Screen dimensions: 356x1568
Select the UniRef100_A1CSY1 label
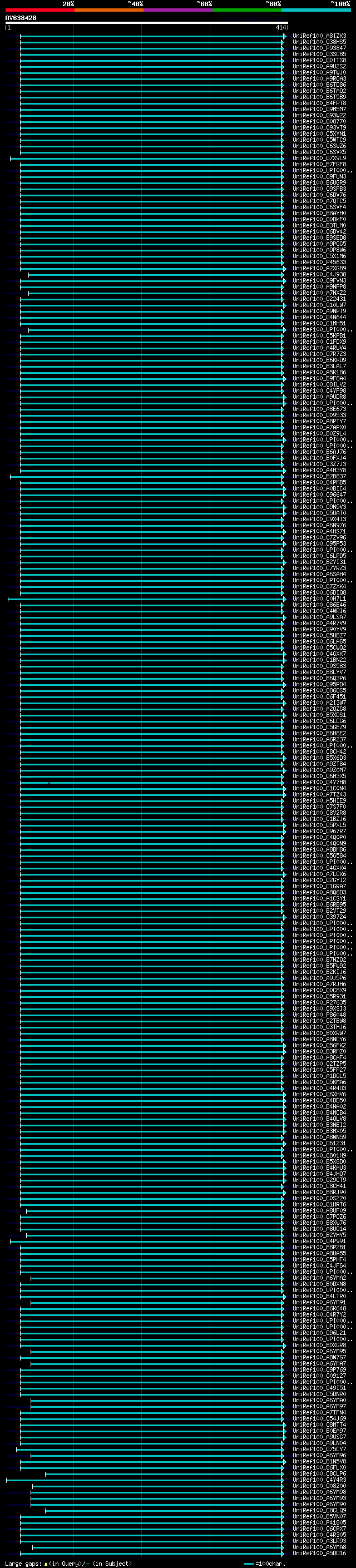319,898
